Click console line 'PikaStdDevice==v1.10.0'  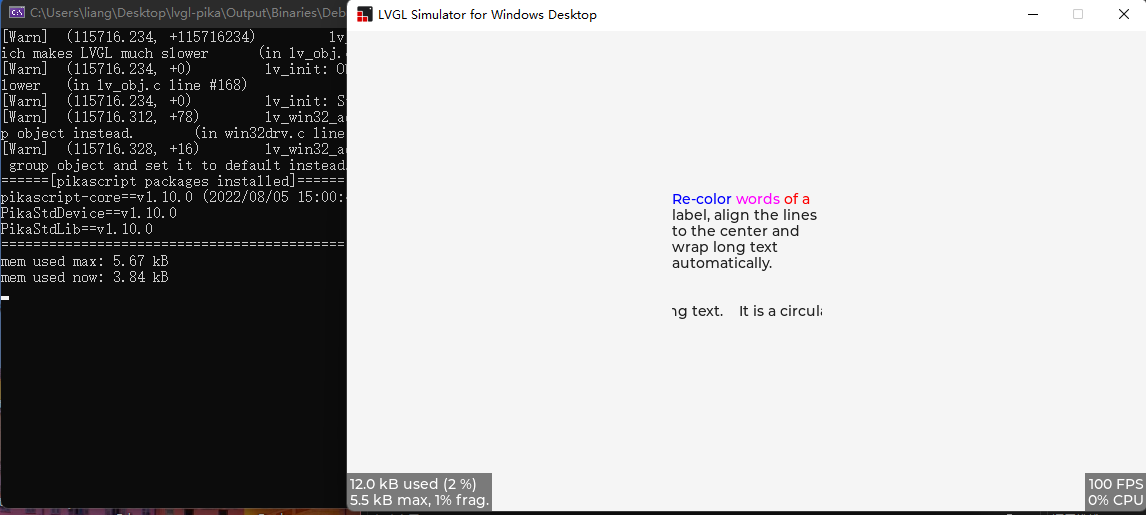pos(88,213)
